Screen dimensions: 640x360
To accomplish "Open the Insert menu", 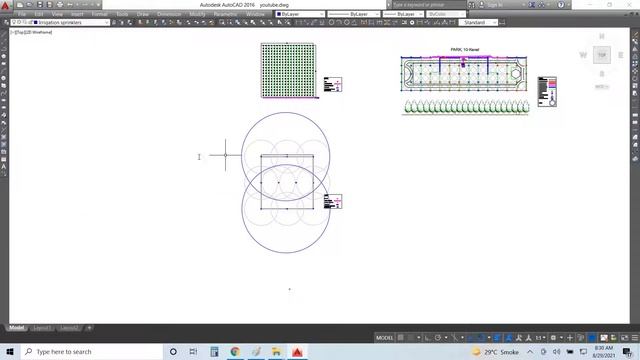I will coord(77,14).
